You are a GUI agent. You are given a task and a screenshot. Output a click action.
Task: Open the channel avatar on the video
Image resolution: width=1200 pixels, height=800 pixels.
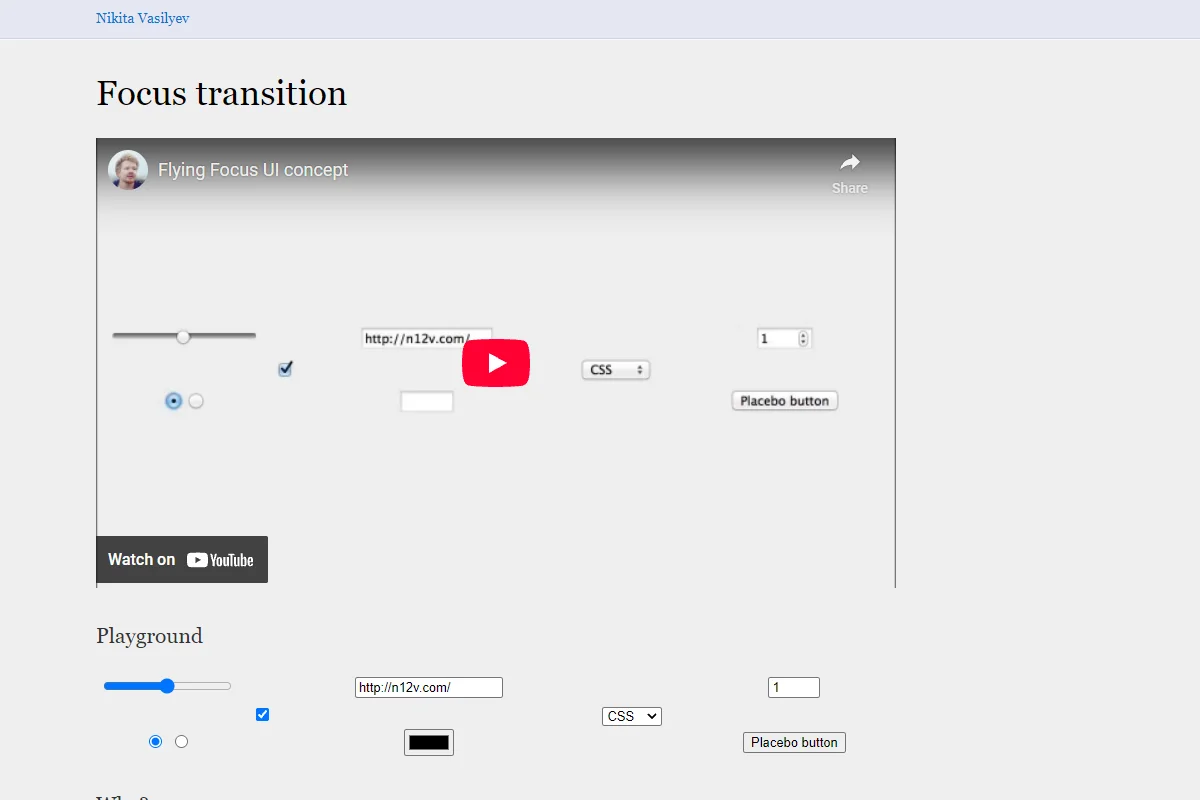click(x=128, y=170)
